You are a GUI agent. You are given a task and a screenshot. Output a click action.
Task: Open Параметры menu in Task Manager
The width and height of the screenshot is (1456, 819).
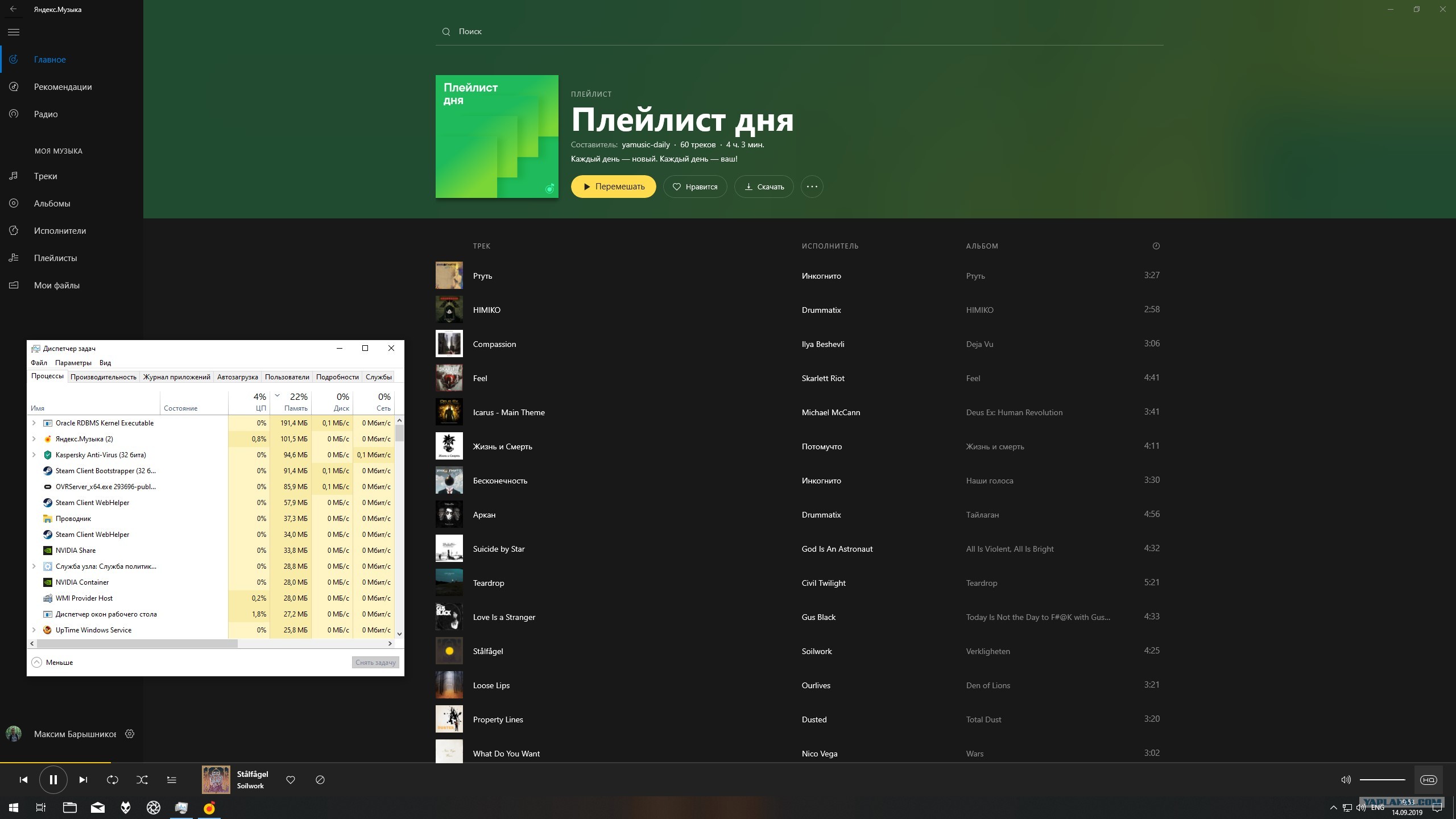coord(73,363)
